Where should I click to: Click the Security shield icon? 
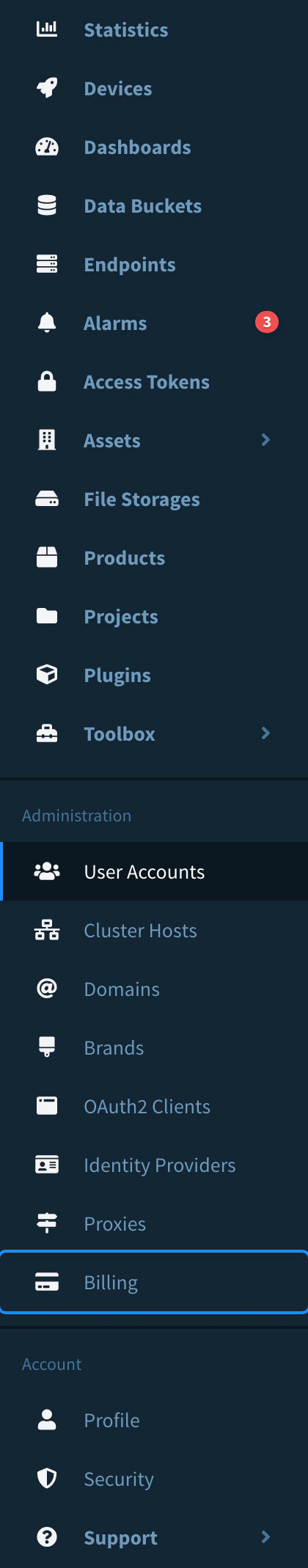point(47,1479)
